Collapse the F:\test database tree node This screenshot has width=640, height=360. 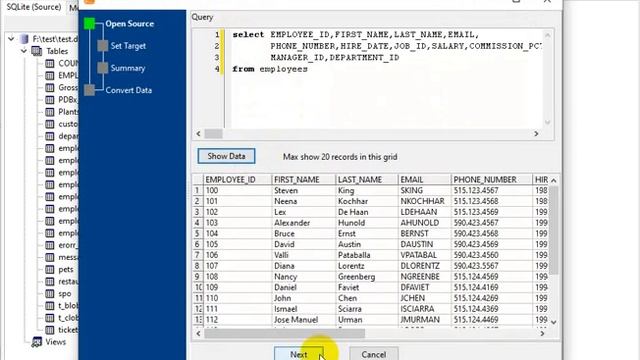click(x=11, y=39)
